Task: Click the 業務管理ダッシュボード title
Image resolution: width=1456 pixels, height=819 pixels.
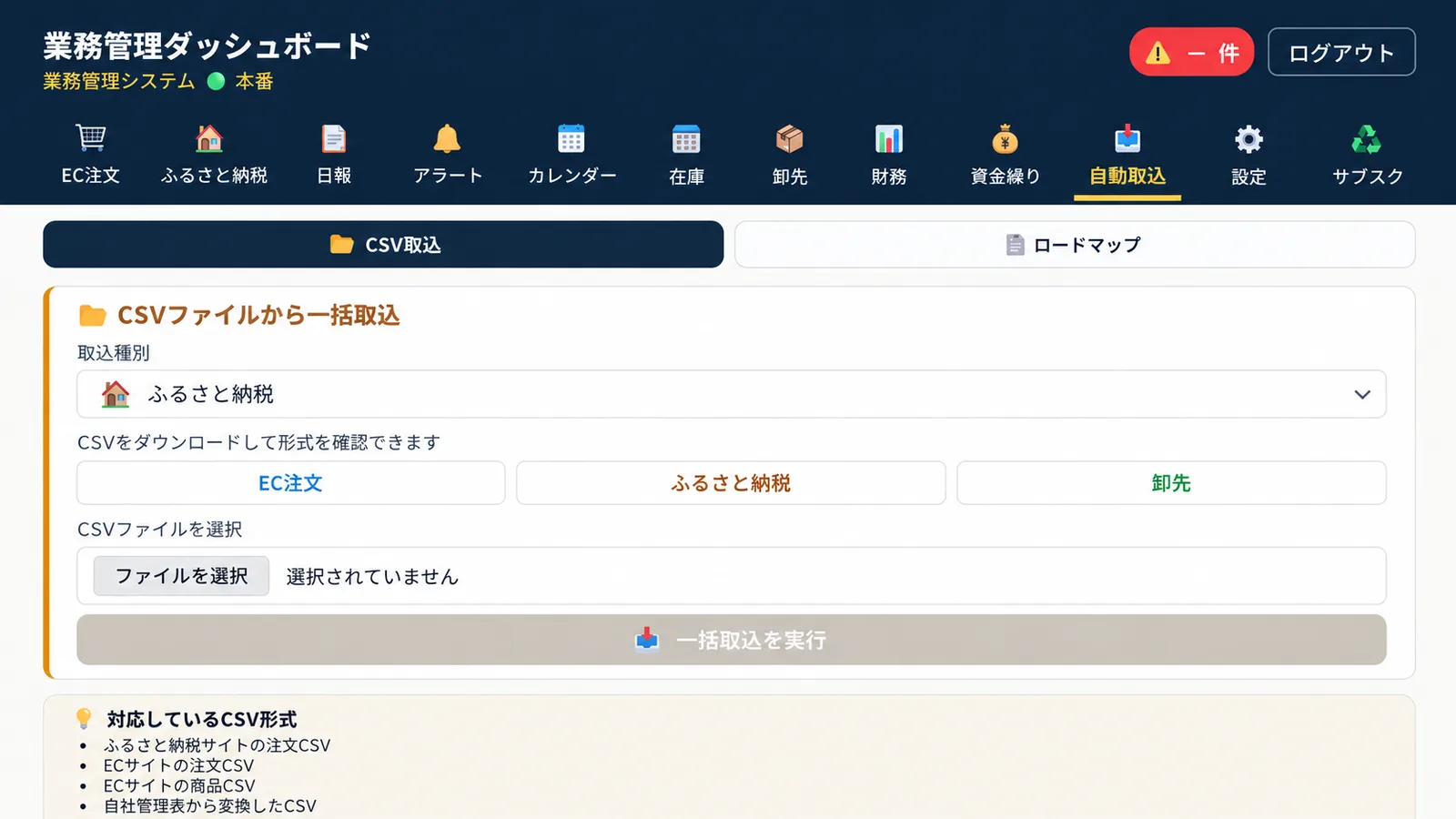Action: tap(207, 45)
